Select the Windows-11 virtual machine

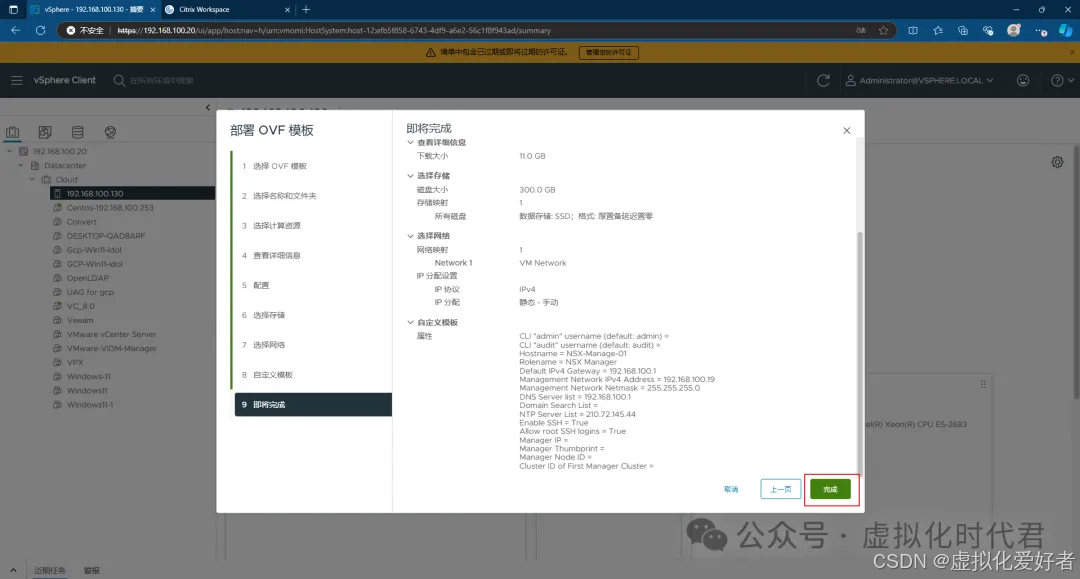coord(88,377)
